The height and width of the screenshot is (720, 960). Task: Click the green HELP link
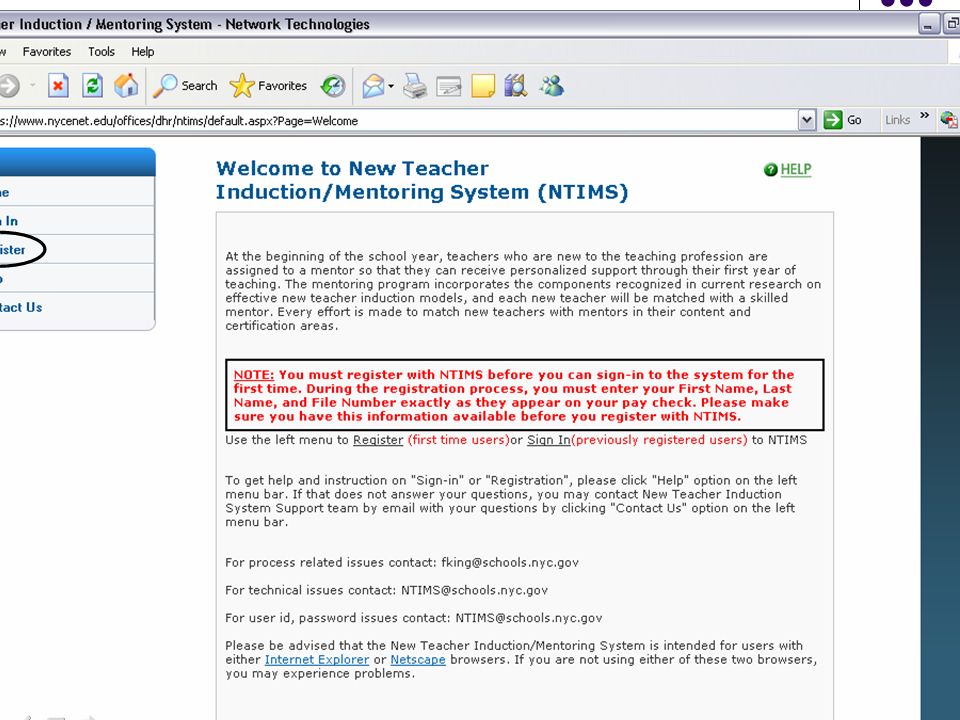tap(796, 170)
